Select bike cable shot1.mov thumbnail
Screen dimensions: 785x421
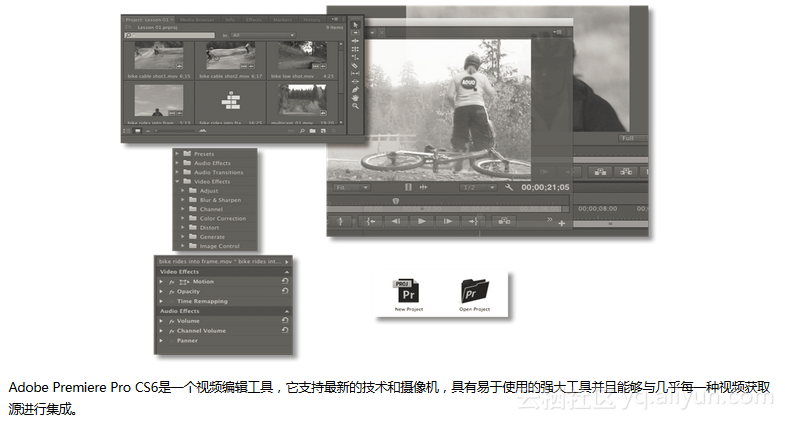159,56
